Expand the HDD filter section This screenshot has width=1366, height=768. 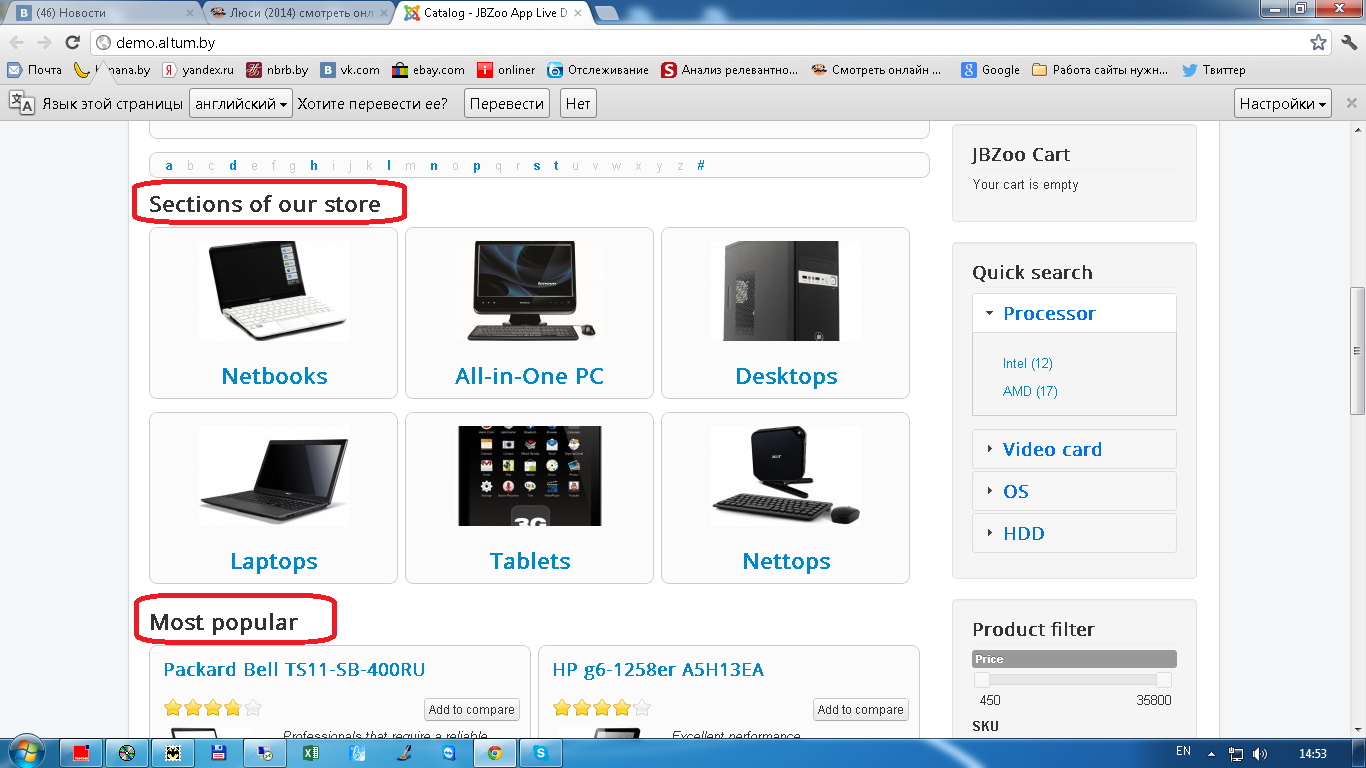point(1074,533)
